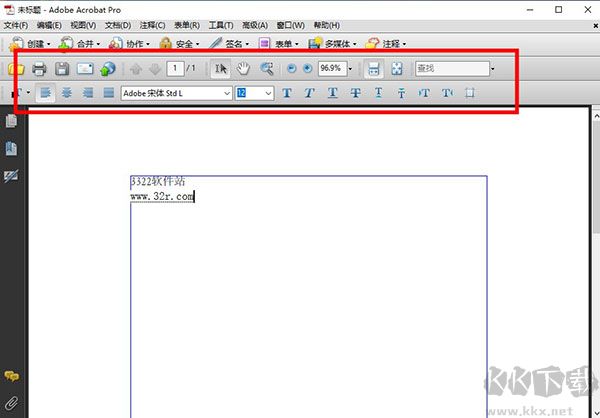Open the 文档(D) menu

coord(118,25)
